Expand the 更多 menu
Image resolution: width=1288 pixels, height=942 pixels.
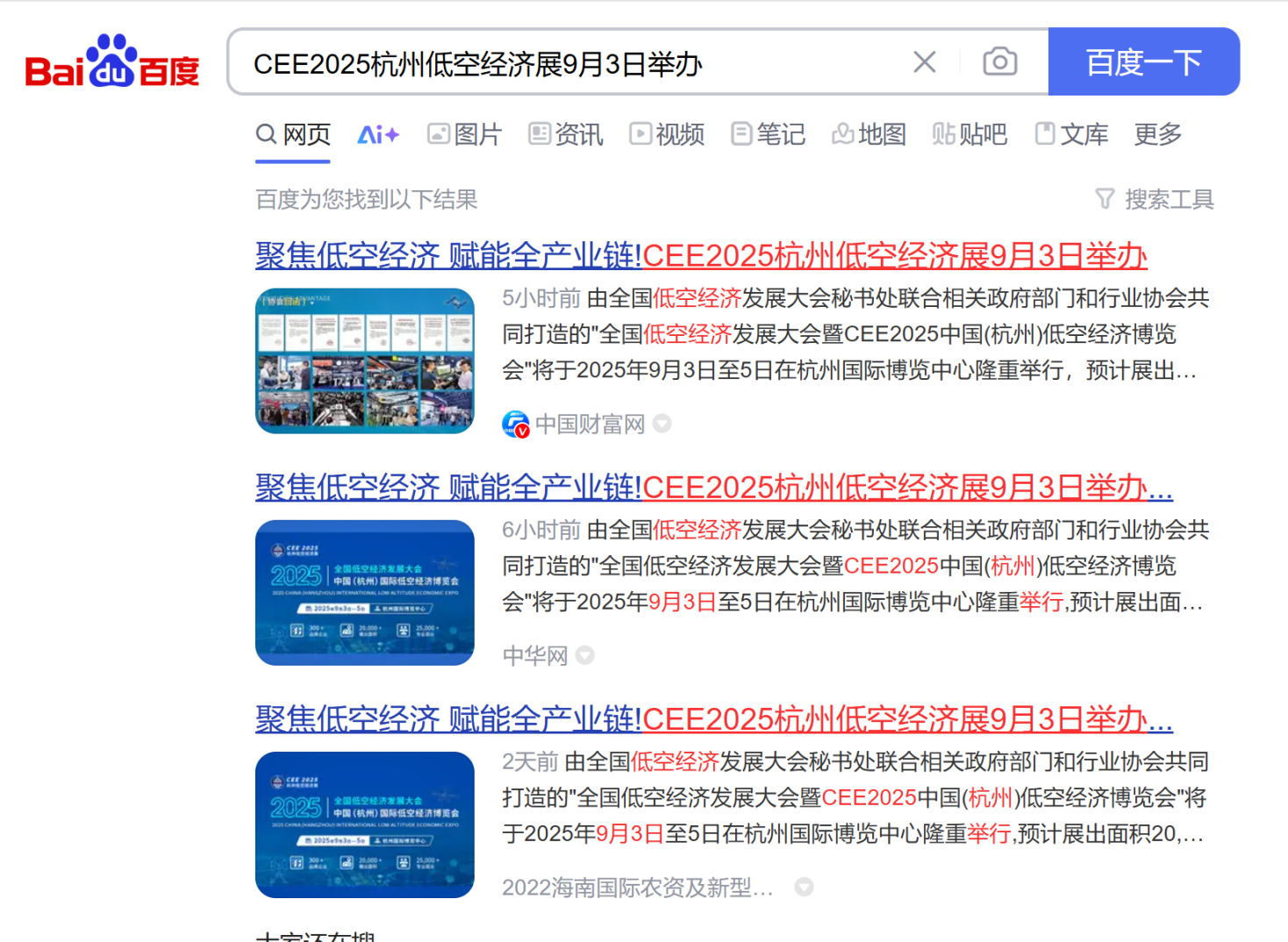[x=1157, y=135]
